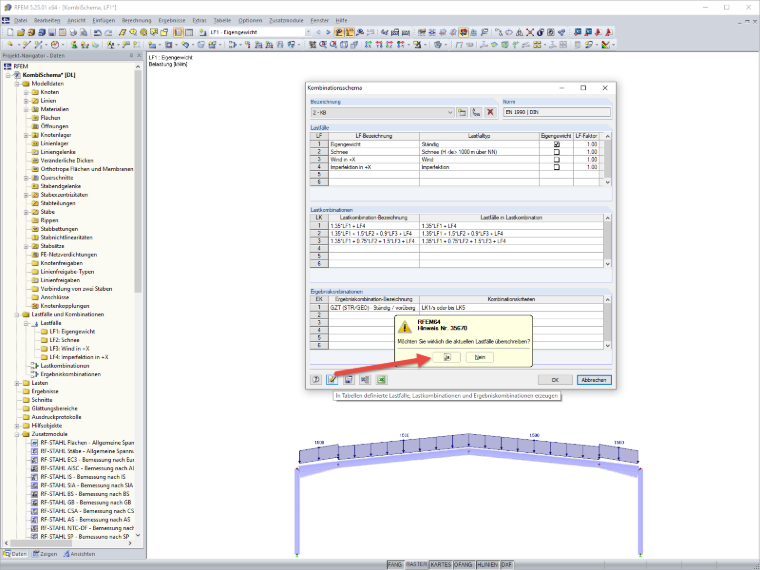Toggle KARTES in status bar
Viewport: 760px width, 570px height.
441,565
